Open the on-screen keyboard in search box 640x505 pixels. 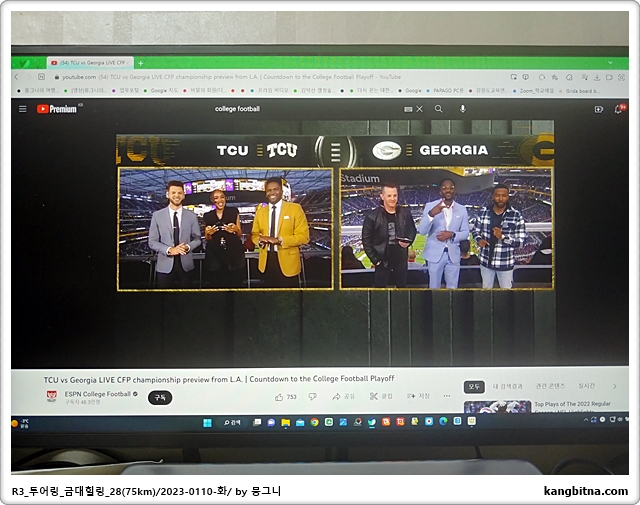point(408,109)
